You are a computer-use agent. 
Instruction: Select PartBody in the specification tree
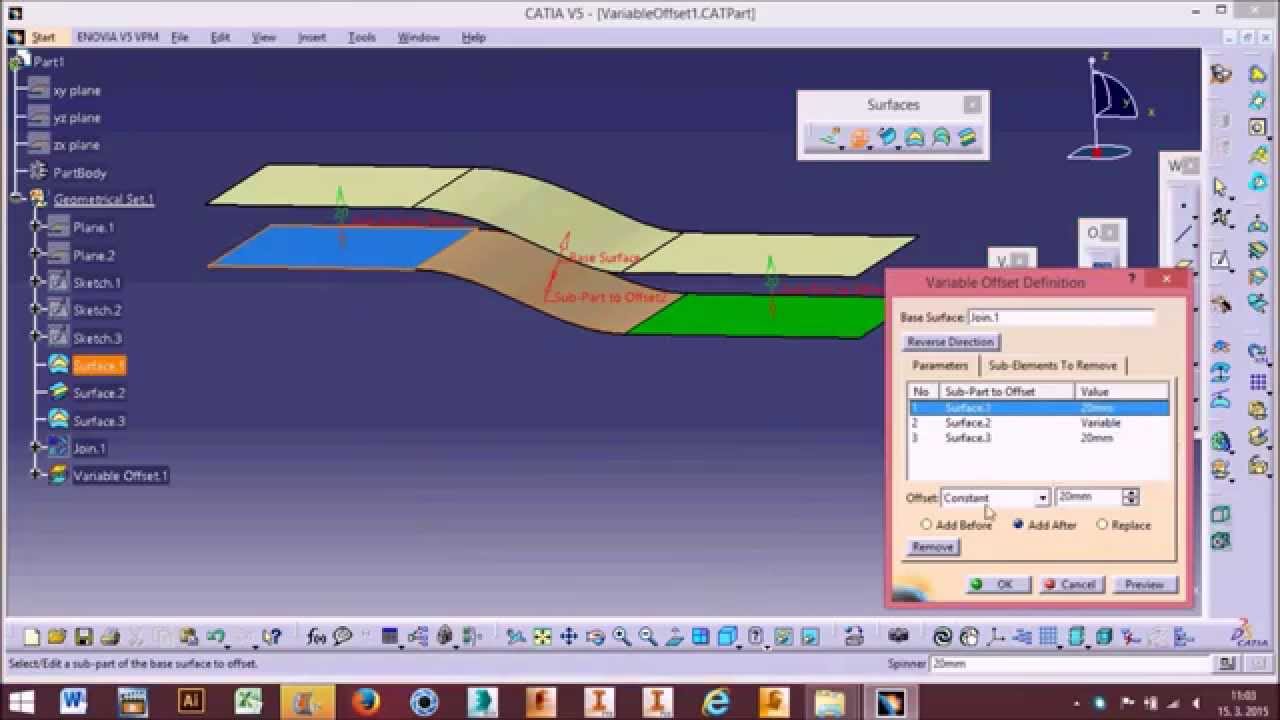pos(80,172)
